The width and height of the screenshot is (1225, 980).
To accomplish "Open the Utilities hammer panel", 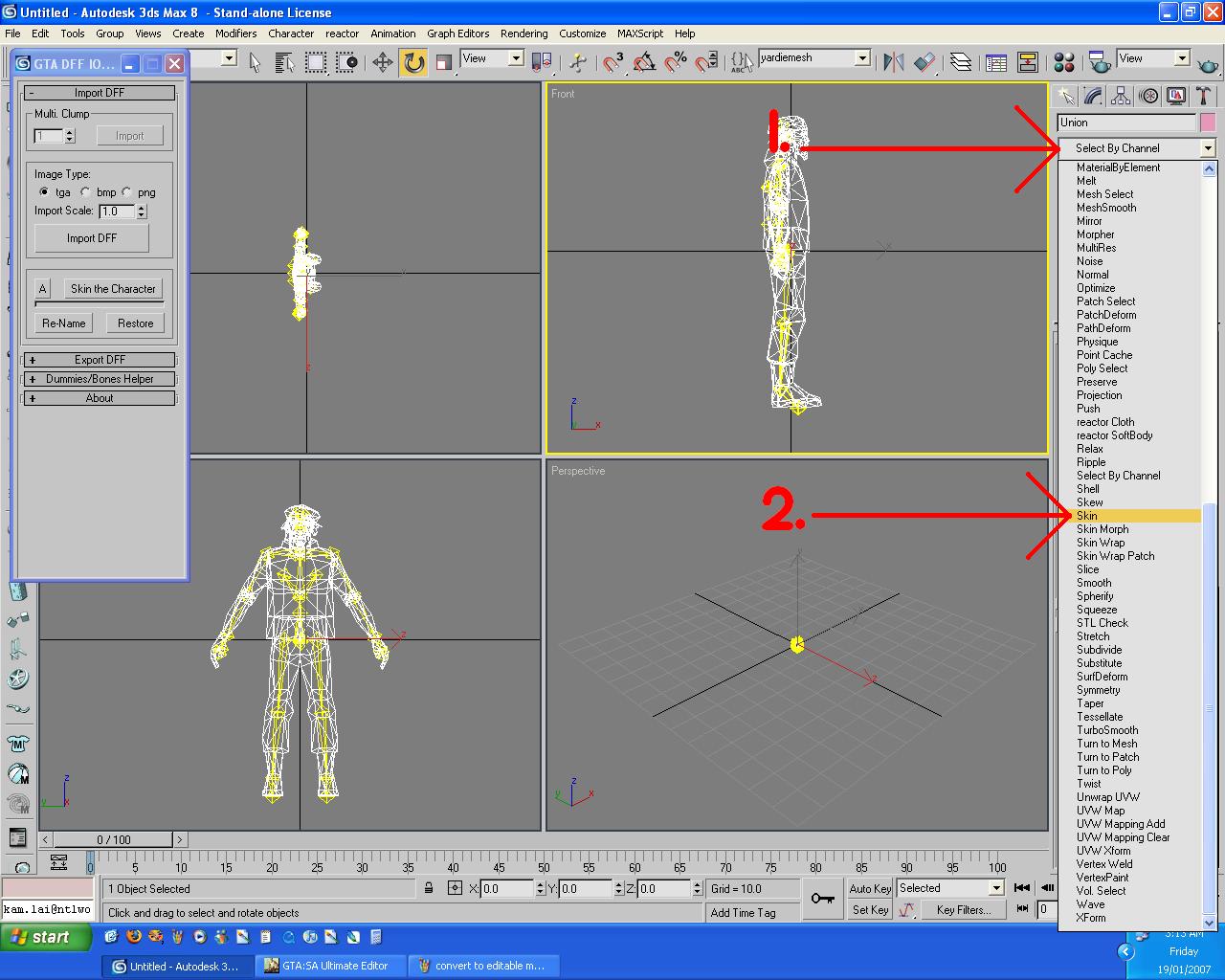I will pos(1203,96).
